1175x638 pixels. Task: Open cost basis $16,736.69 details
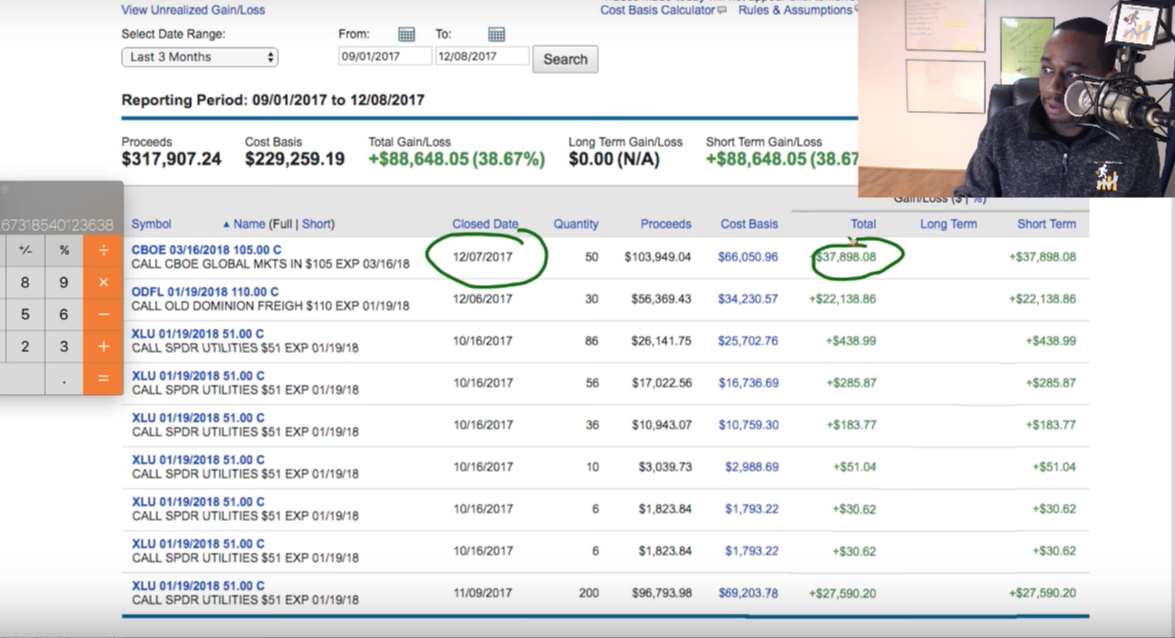(748, 383)
